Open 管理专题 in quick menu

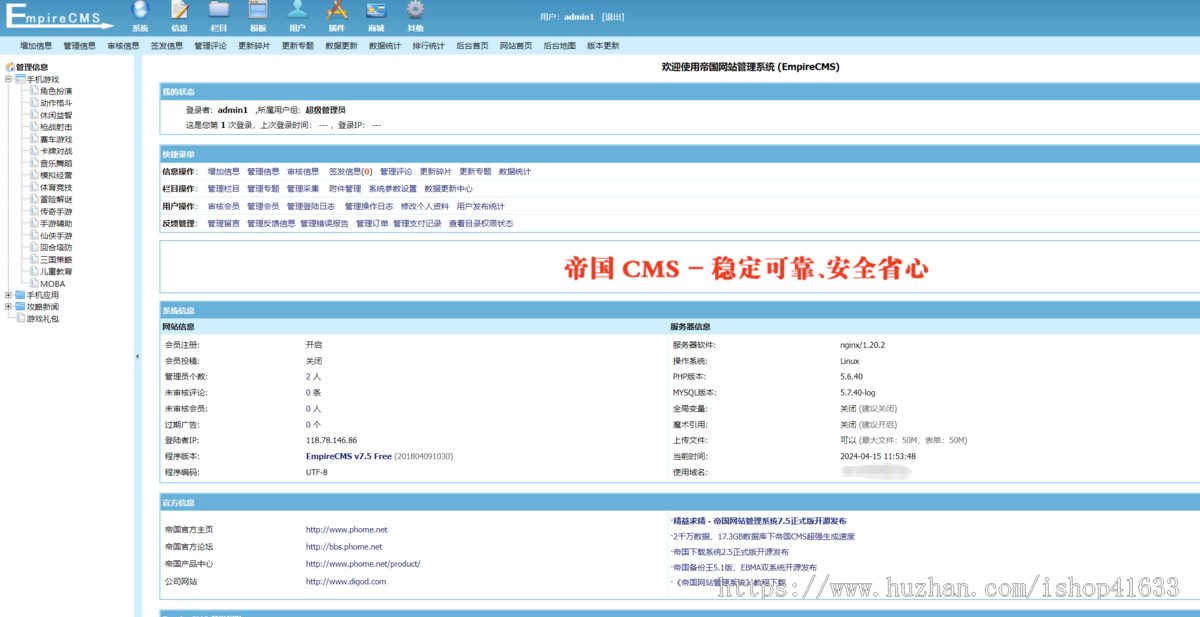point(264,189)
